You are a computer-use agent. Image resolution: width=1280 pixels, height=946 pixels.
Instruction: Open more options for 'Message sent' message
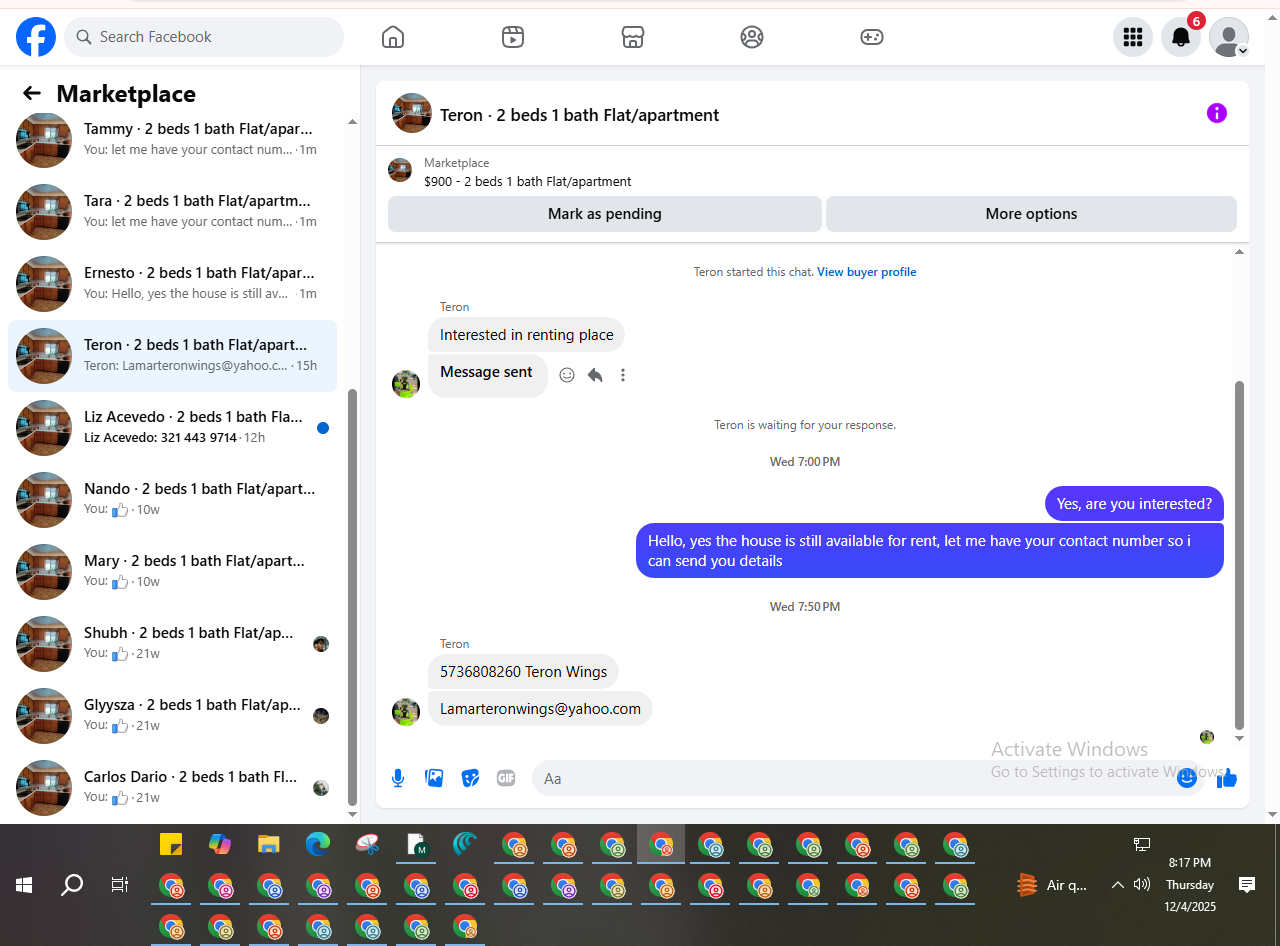pos(623,375)
